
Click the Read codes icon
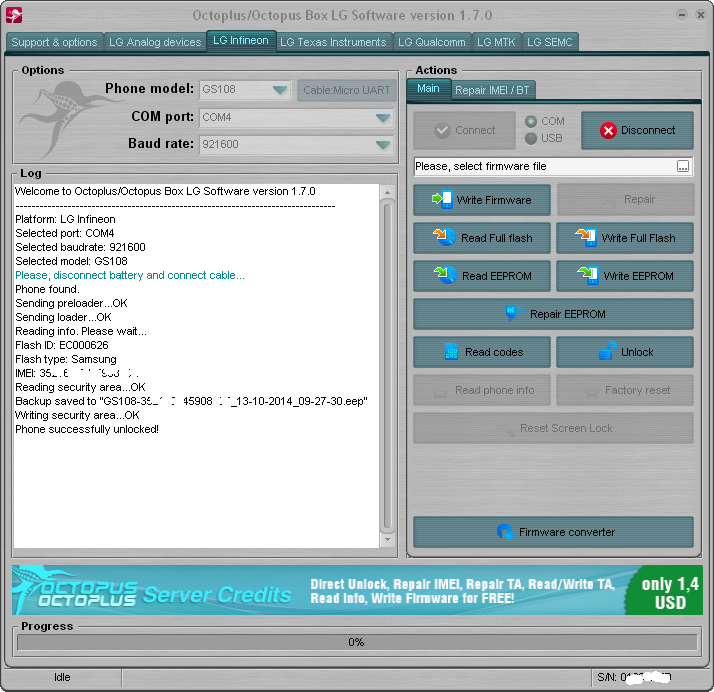click(x=451, y=351)
